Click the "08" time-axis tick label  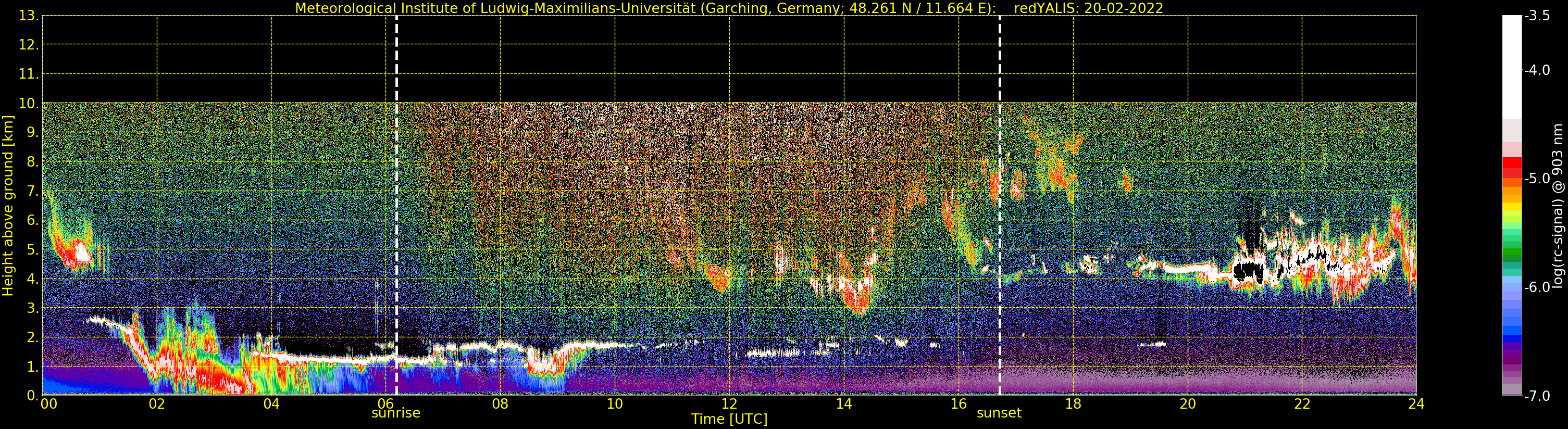[500, 403]
